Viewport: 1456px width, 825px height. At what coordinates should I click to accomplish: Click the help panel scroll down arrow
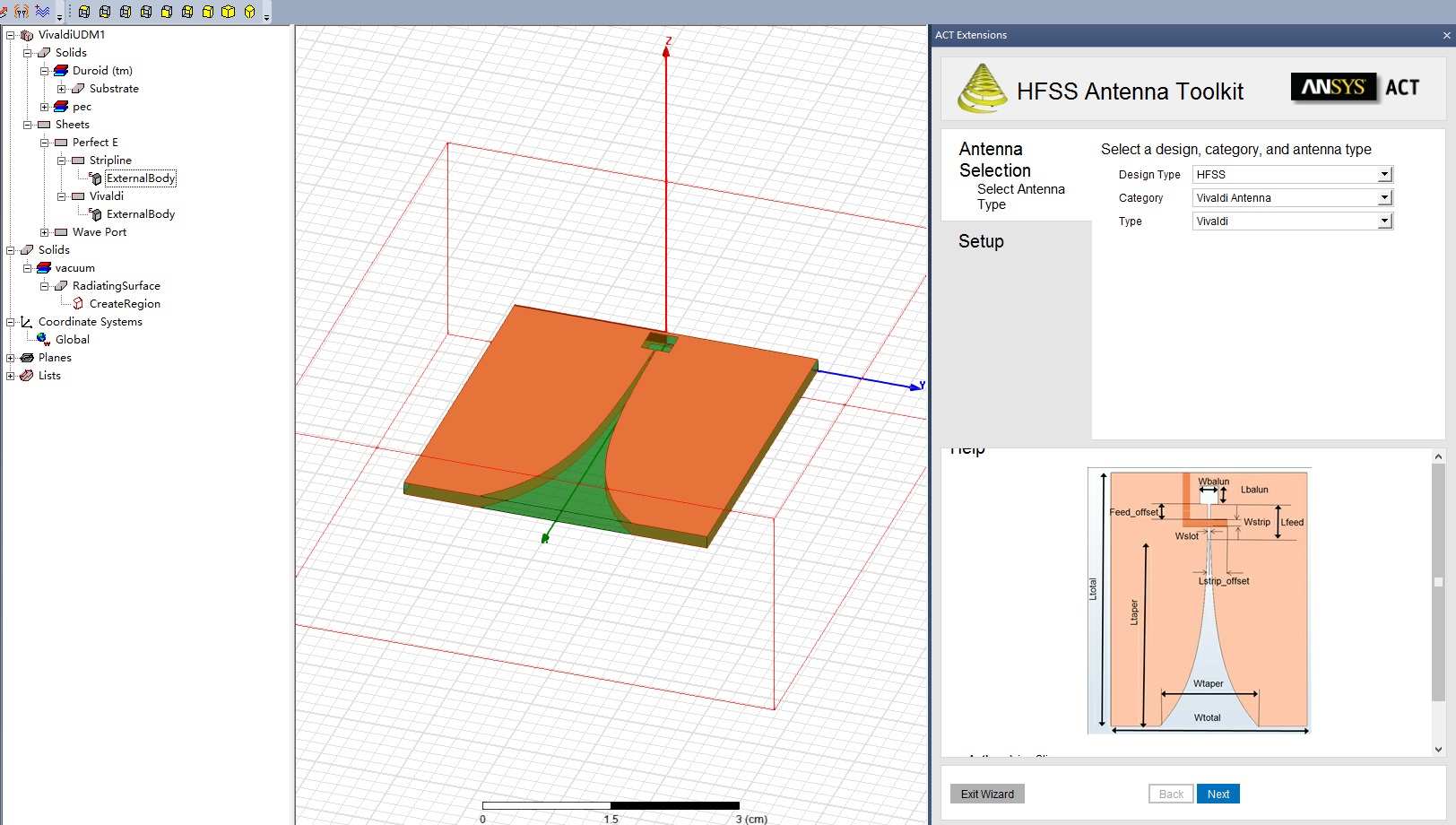(x=1438, y=750)
